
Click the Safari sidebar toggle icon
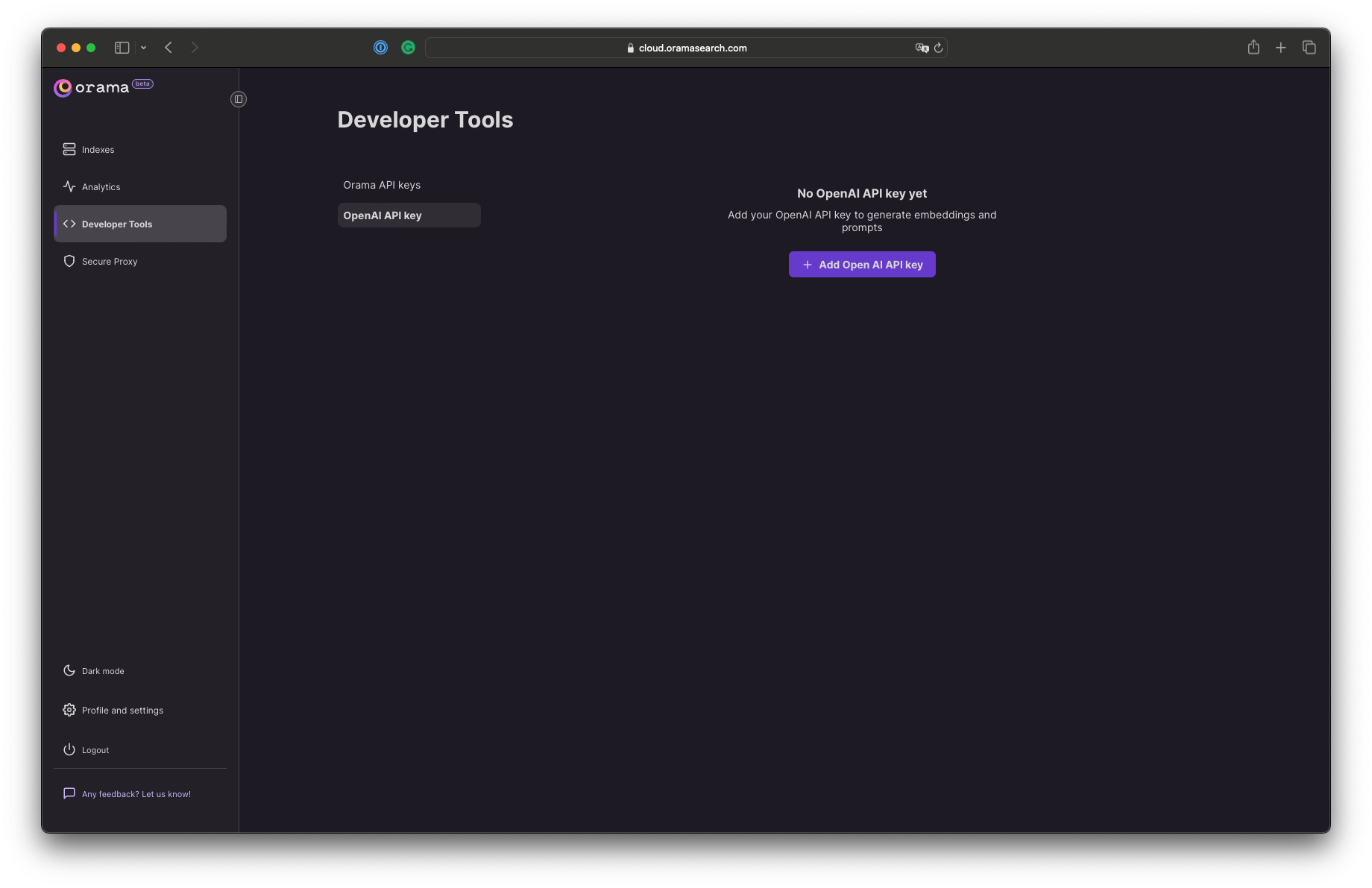pyautogui.click(x=122, y=48)
